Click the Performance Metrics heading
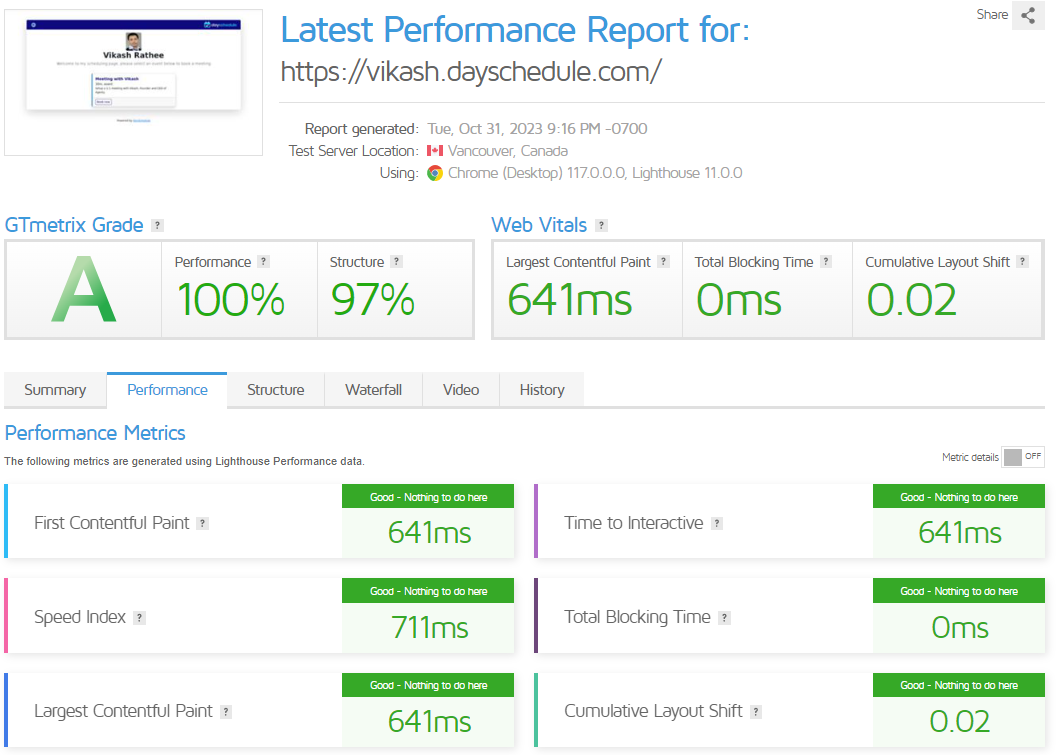The image size is (1057, 755). [x=95, y=433]
